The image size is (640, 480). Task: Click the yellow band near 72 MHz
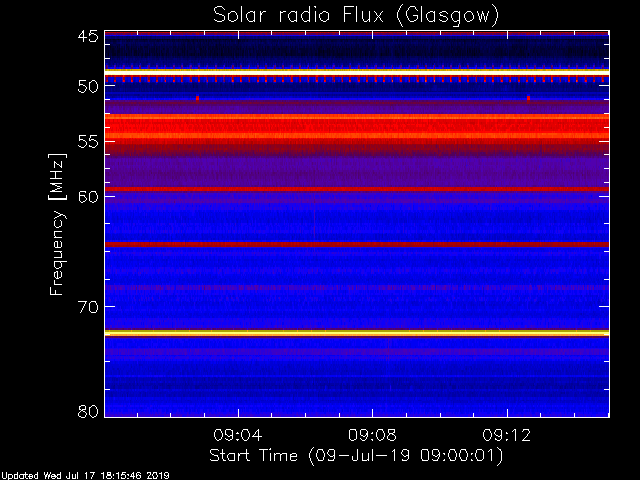[x=357, y=333]
